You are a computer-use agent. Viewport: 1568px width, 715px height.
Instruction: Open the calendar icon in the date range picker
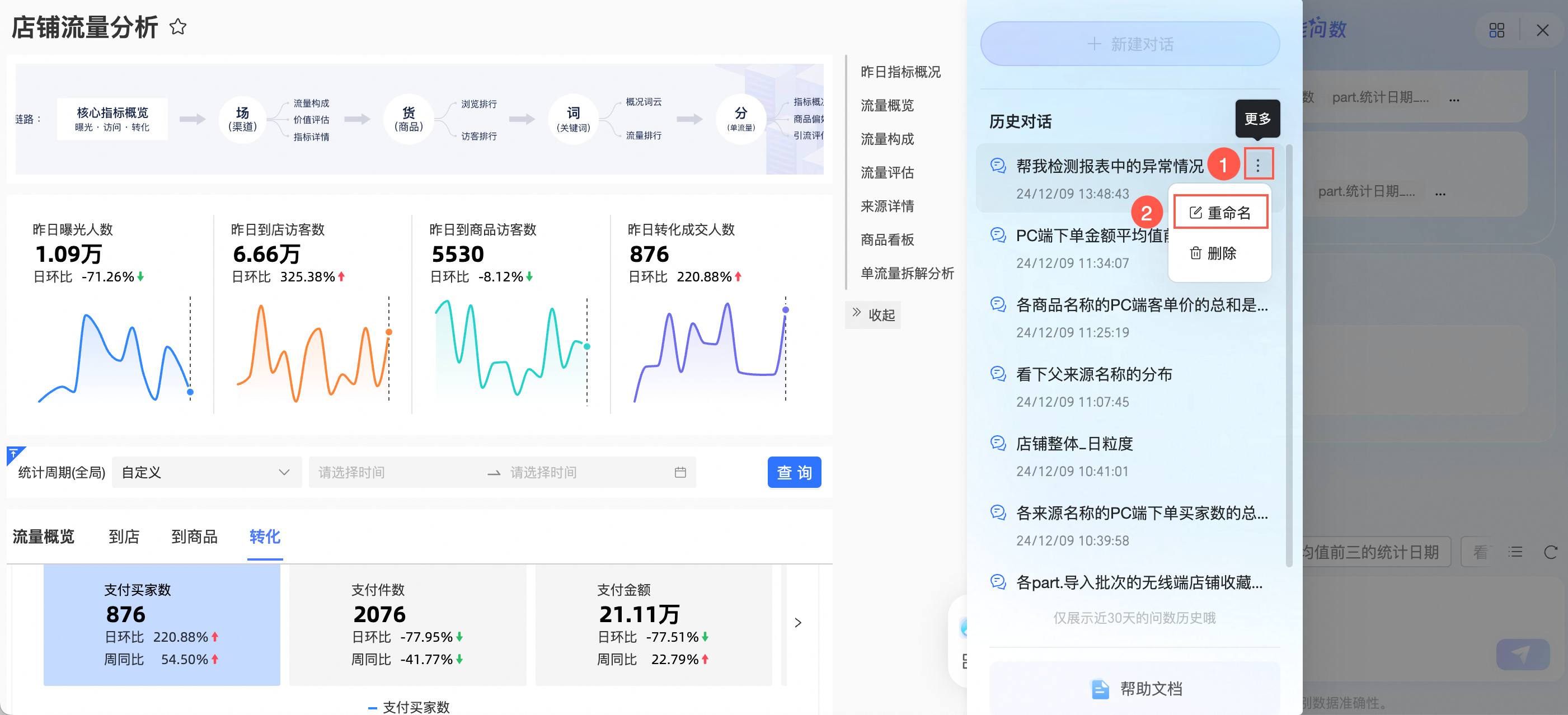[680, 472]
